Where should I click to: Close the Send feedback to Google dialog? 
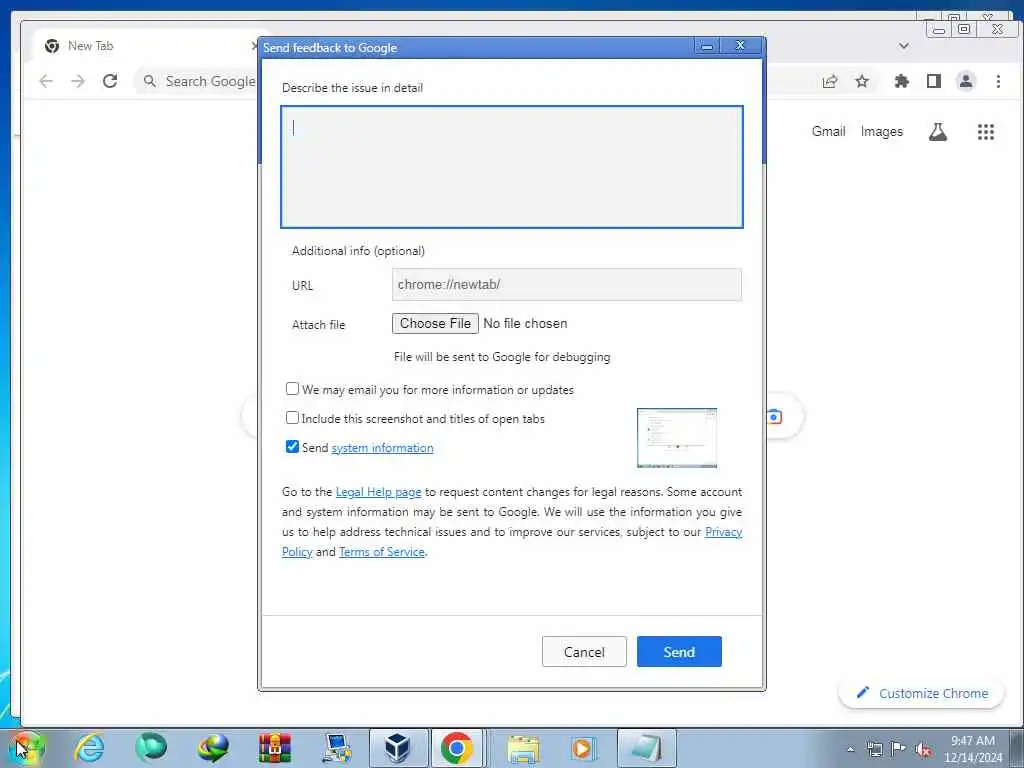[x=740, y=46]
